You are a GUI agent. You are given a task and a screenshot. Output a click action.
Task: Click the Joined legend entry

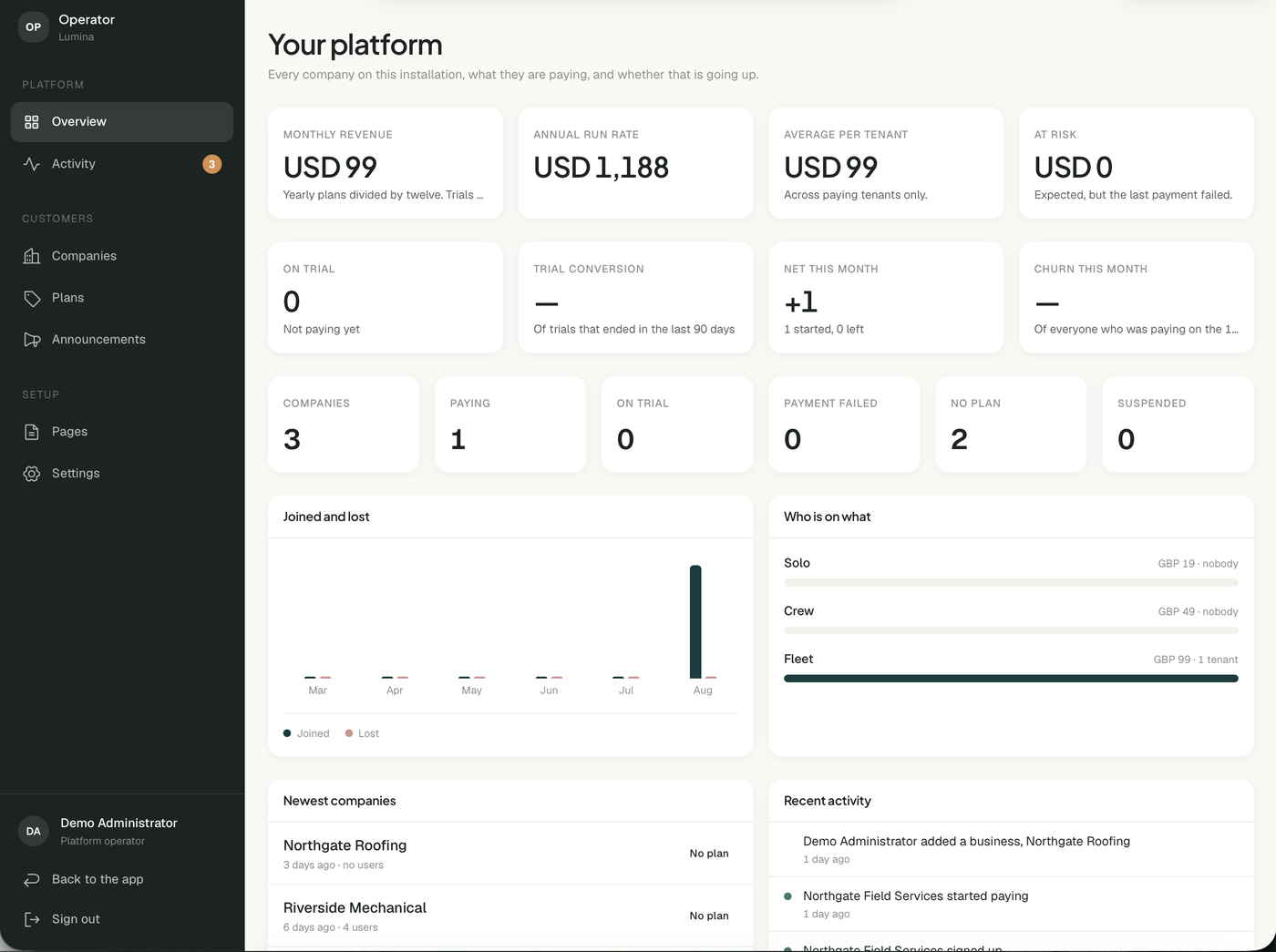coord(306,733)
